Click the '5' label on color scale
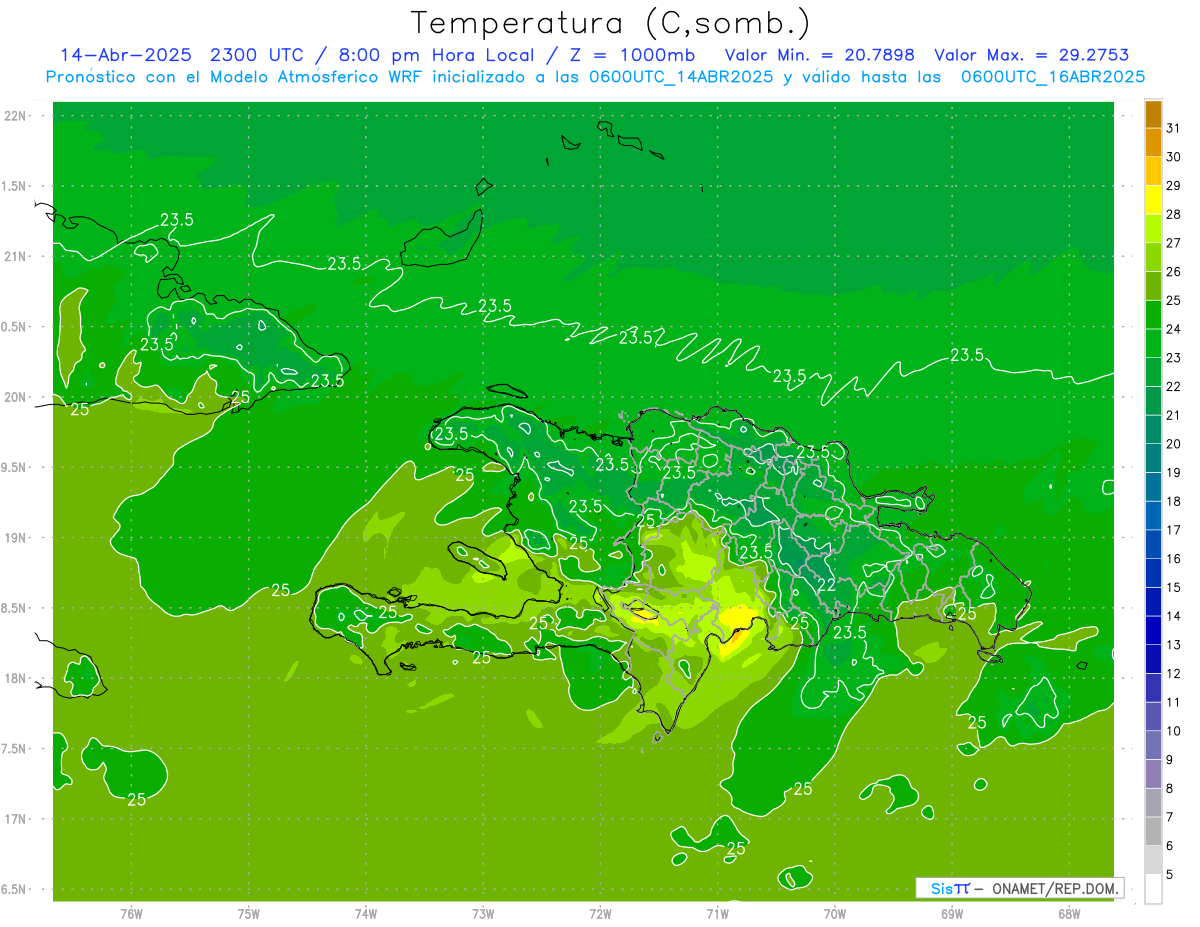Screen dimensions: 1200x927 [x=1170, y=875]
